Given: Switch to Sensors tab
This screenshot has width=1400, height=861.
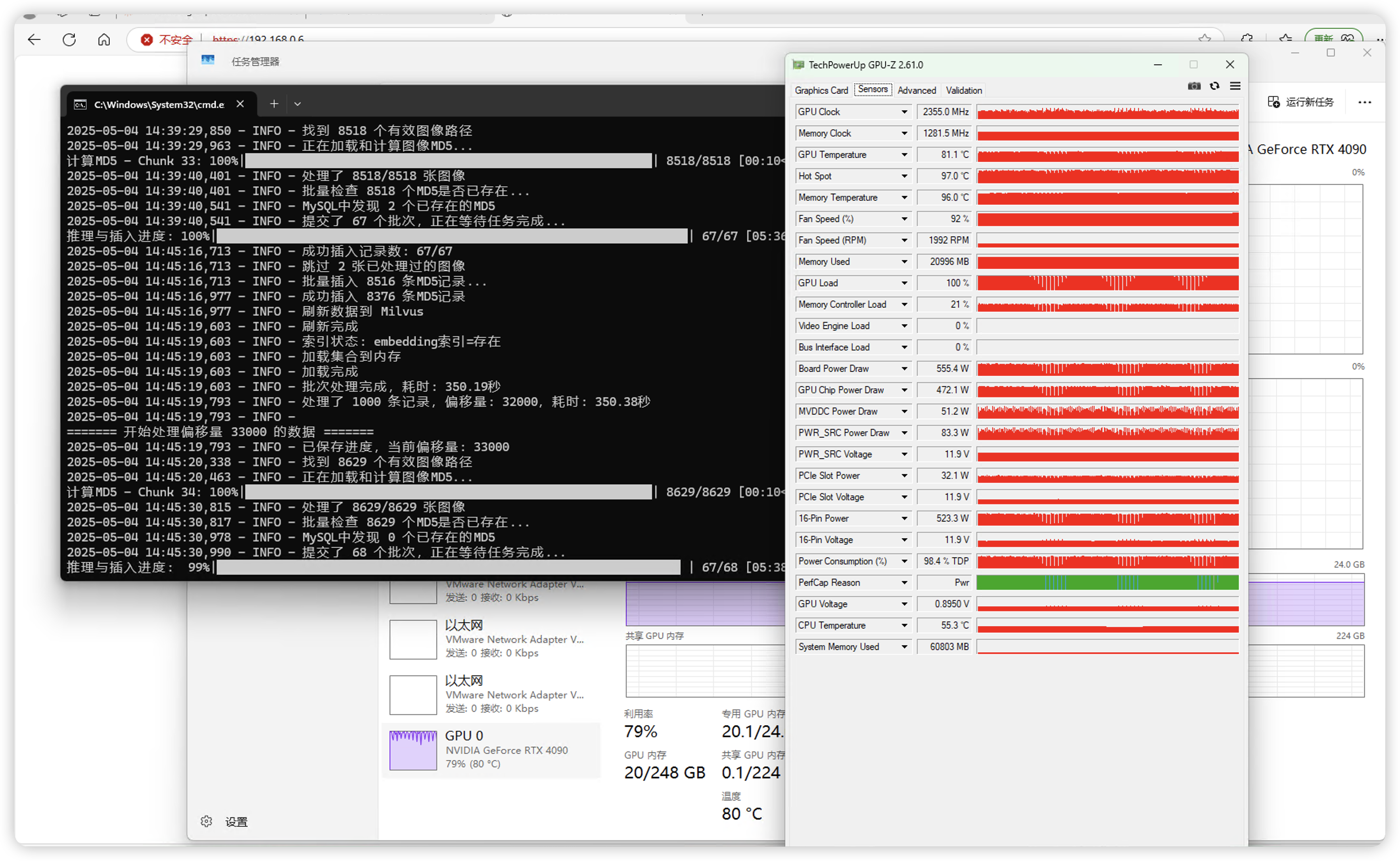Looking at the screenshot, I should (873, 90).
